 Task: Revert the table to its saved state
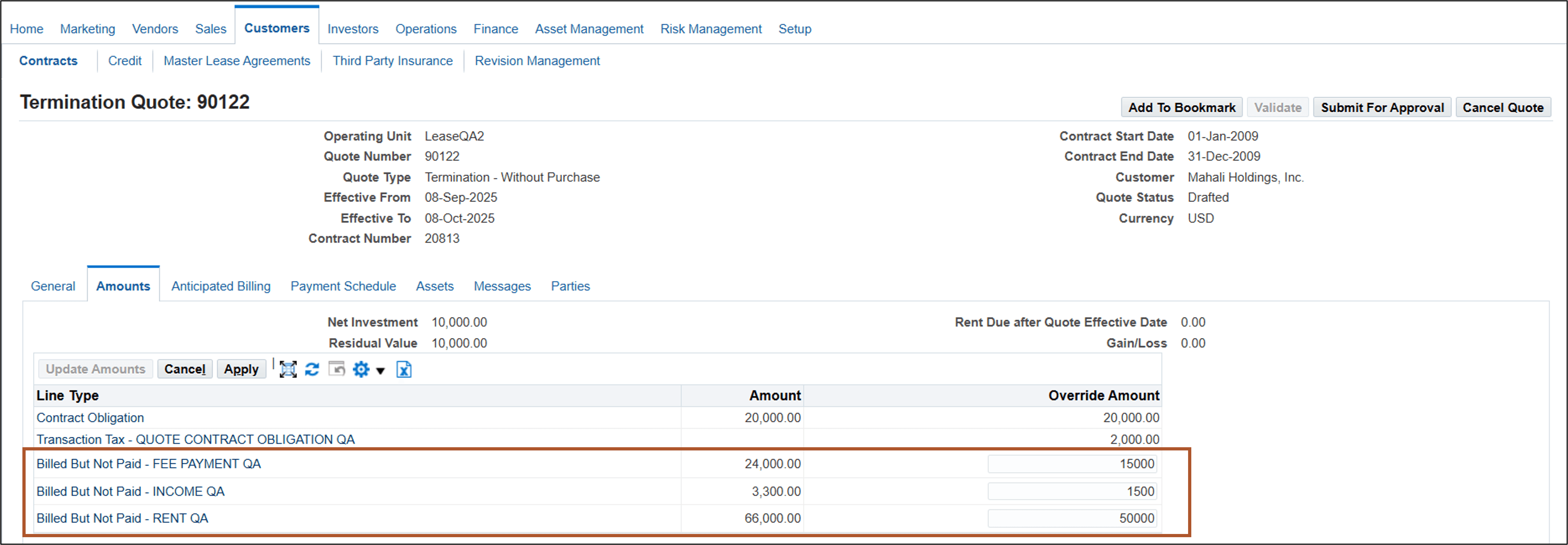(337, 369)
